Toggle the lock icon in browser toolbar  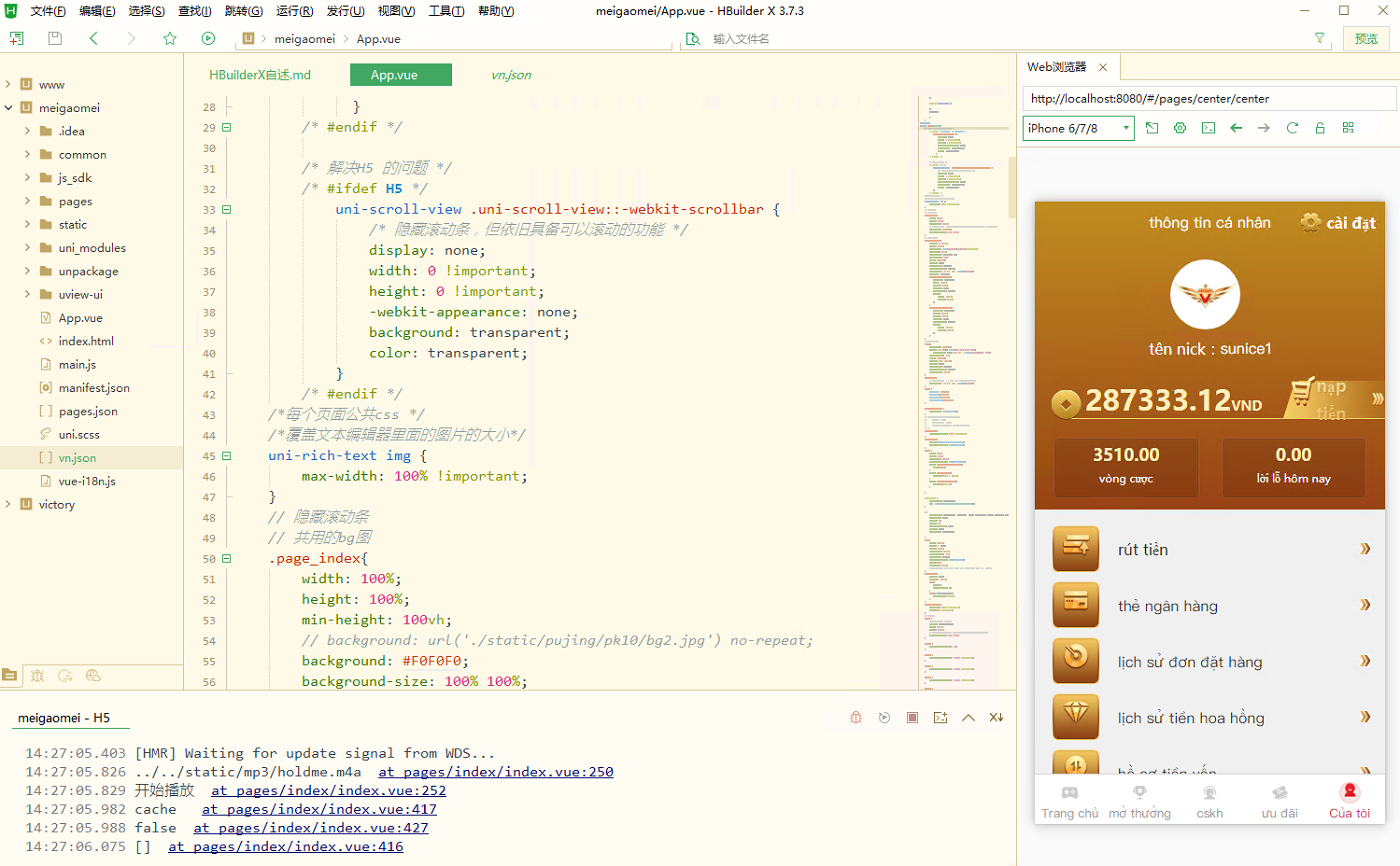1320,128
